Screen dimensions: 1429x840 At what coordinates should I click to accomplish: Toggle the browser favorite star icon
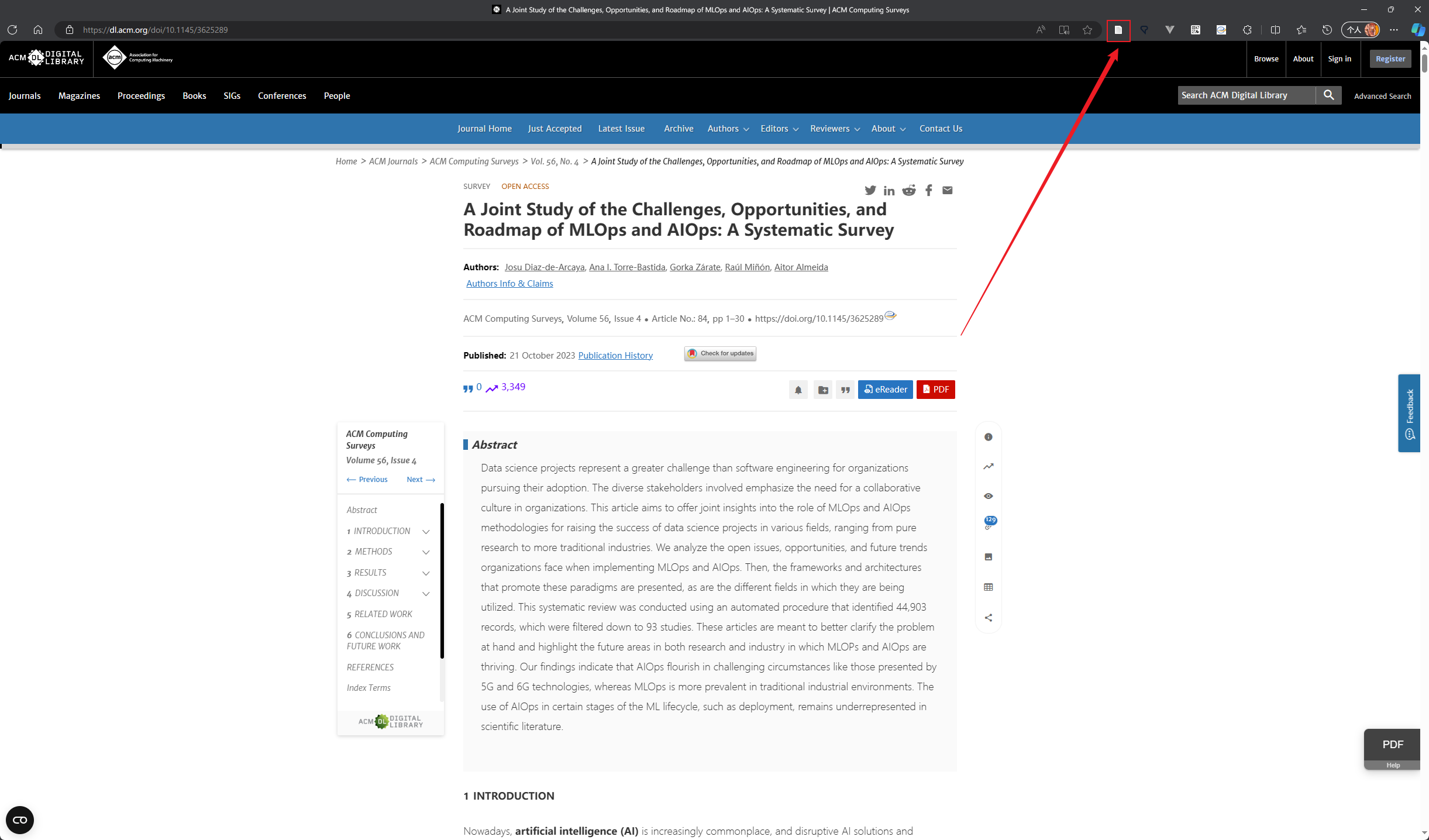pos(1087,30)
